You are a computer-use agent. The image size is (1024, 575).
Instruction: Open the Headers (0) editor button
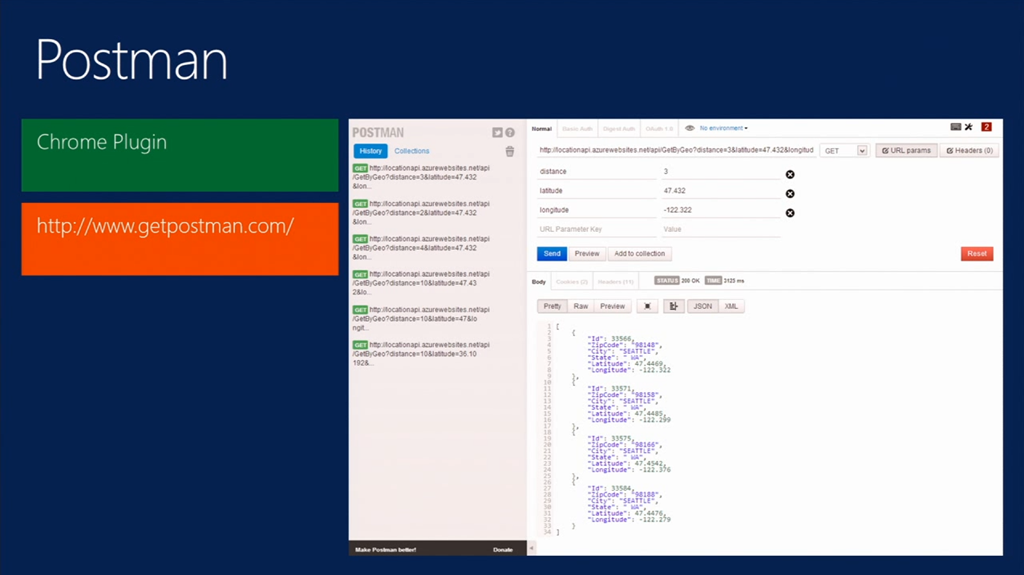click(969, 151)
